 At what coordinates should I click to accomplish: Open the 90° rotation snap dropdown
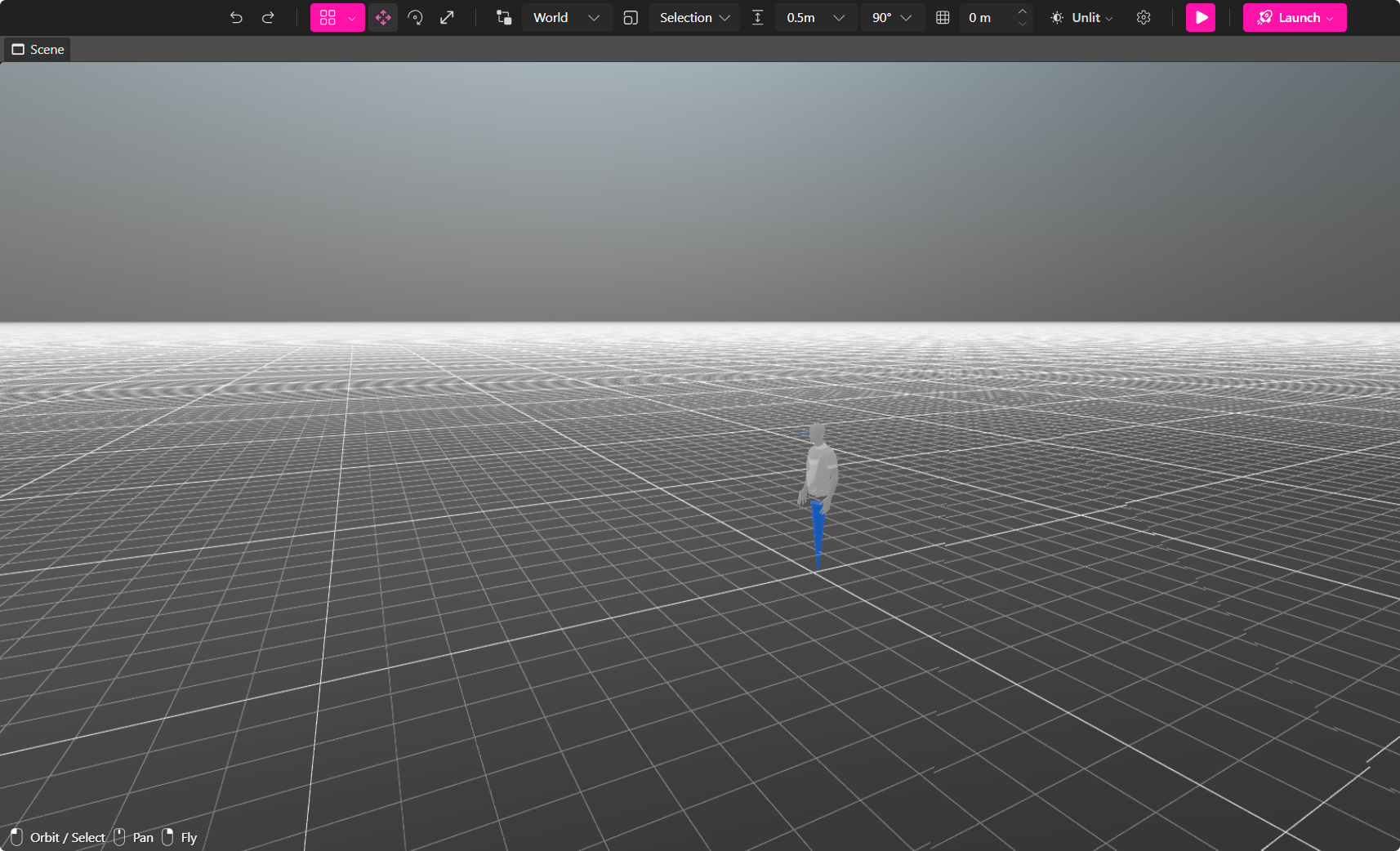point(891,17)
